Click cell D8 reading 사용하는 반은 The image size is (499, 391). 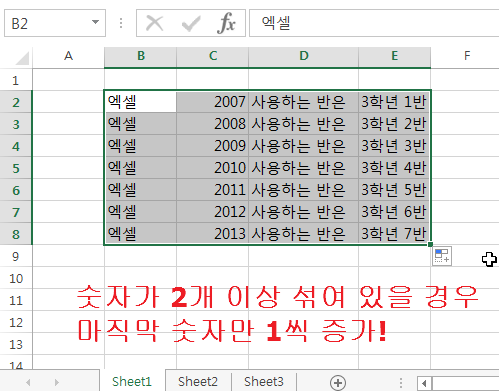[x=304, y=234]
